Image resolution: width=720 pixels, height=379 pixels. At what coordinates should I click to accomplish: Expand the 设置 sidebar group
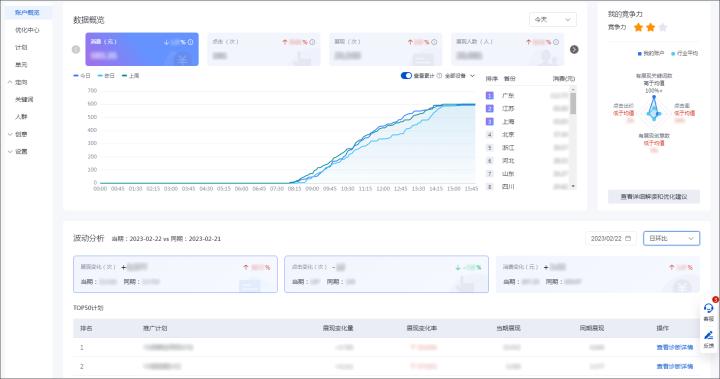17,152
